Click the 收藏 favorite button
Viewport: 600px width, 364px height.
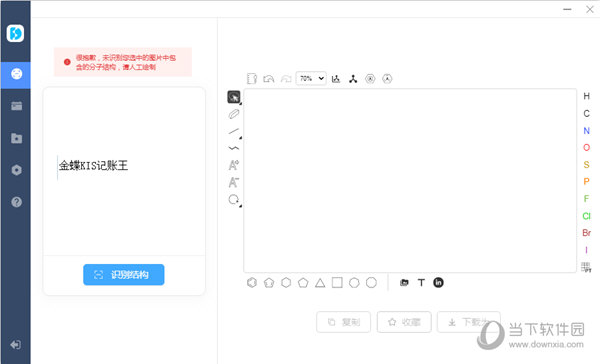point(404,322)
